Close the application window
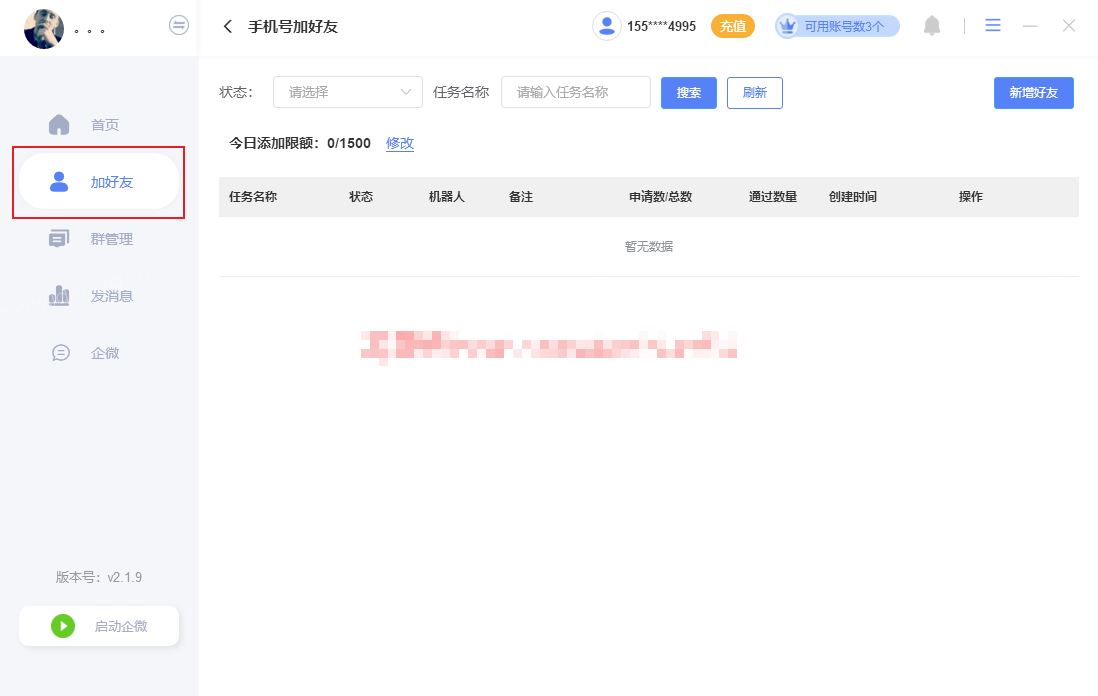The width and height of the screenshot is (1098, 696). pos(1069,26)
